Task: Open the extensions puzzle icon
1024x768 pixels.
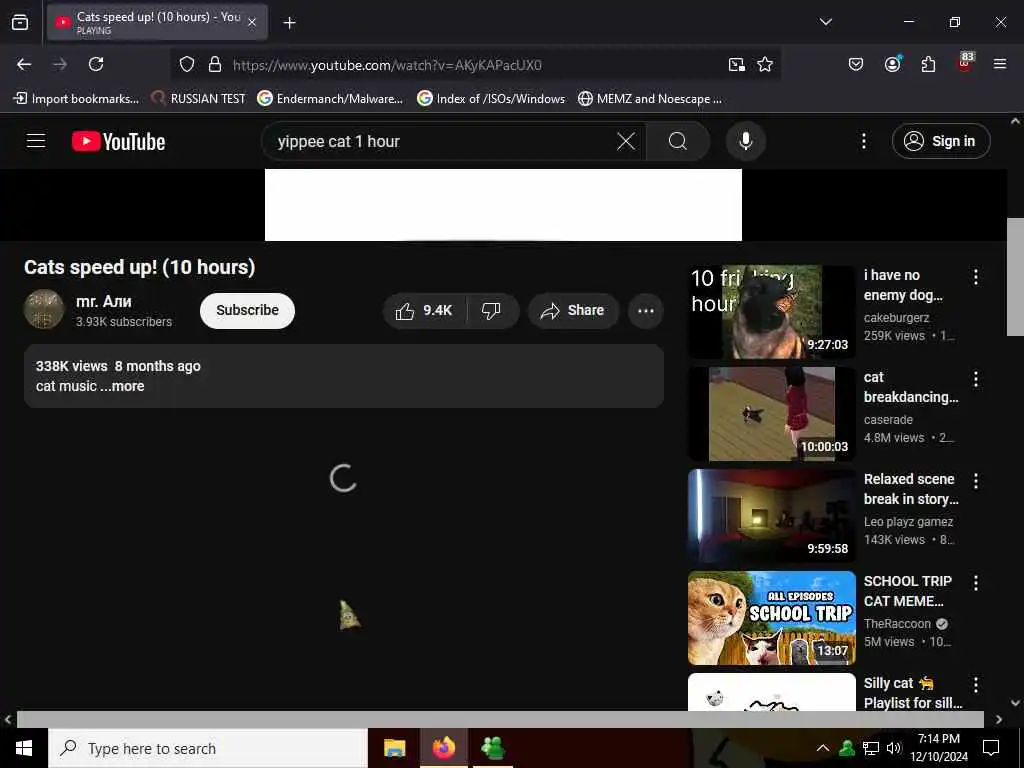Action: pyautogui.click(x=928, y=64)
